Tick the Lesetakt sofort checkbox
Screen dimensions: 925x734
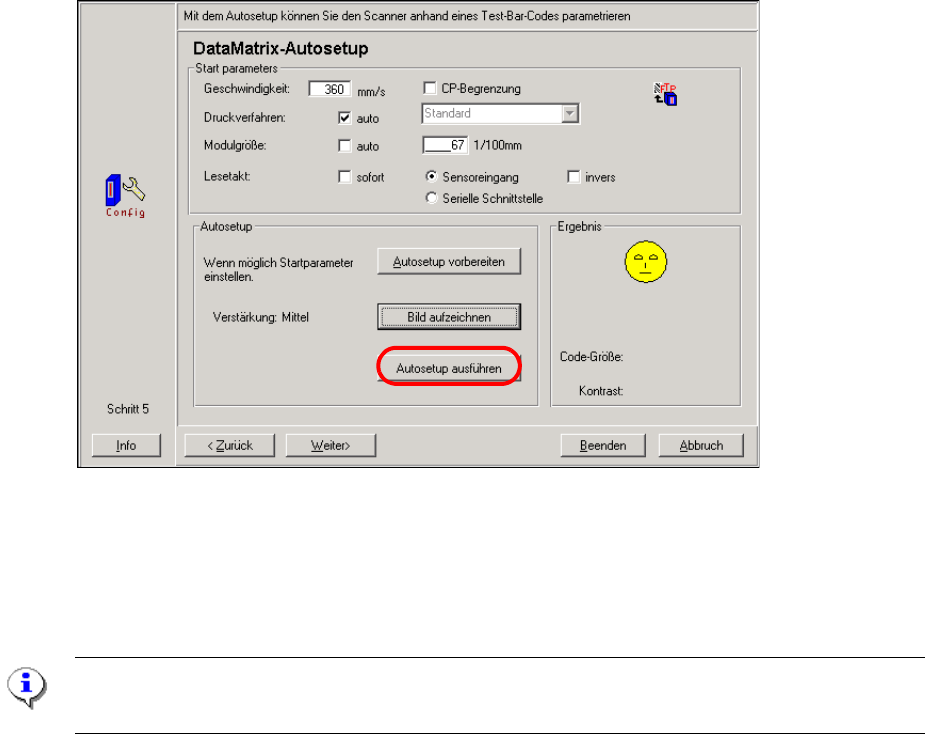(345, 177)
